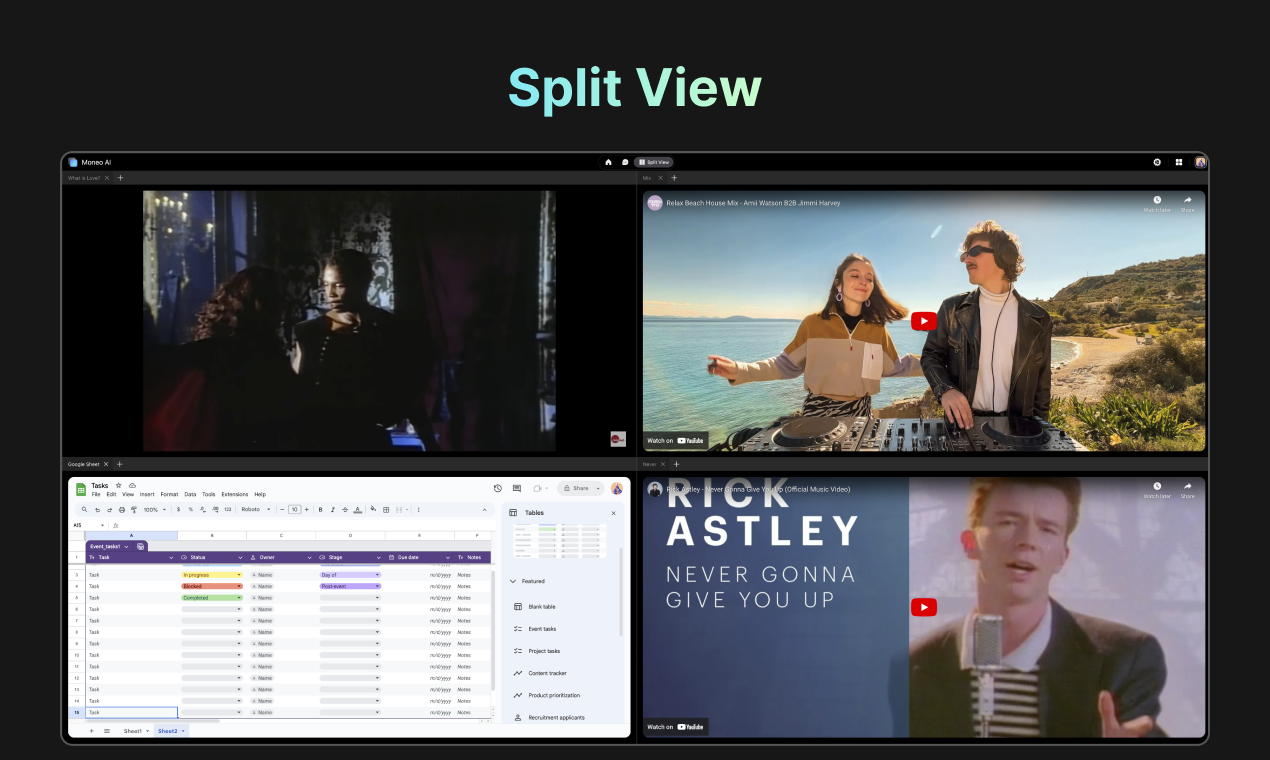Open the Extensions menu in Sheets
1270x760 pixels.
(235, 494)
